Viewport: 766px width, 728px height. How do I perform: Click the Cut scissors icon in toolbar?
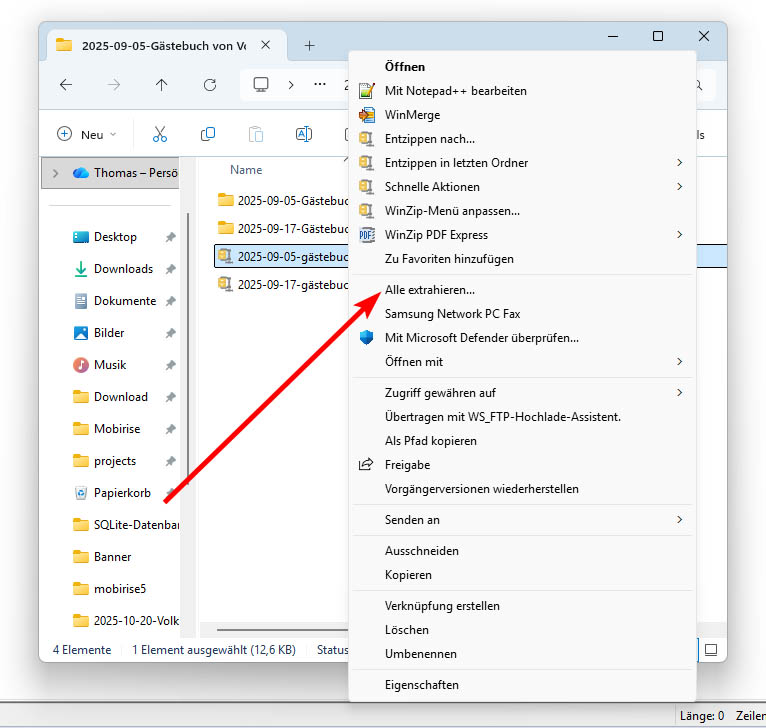(160, 134)
